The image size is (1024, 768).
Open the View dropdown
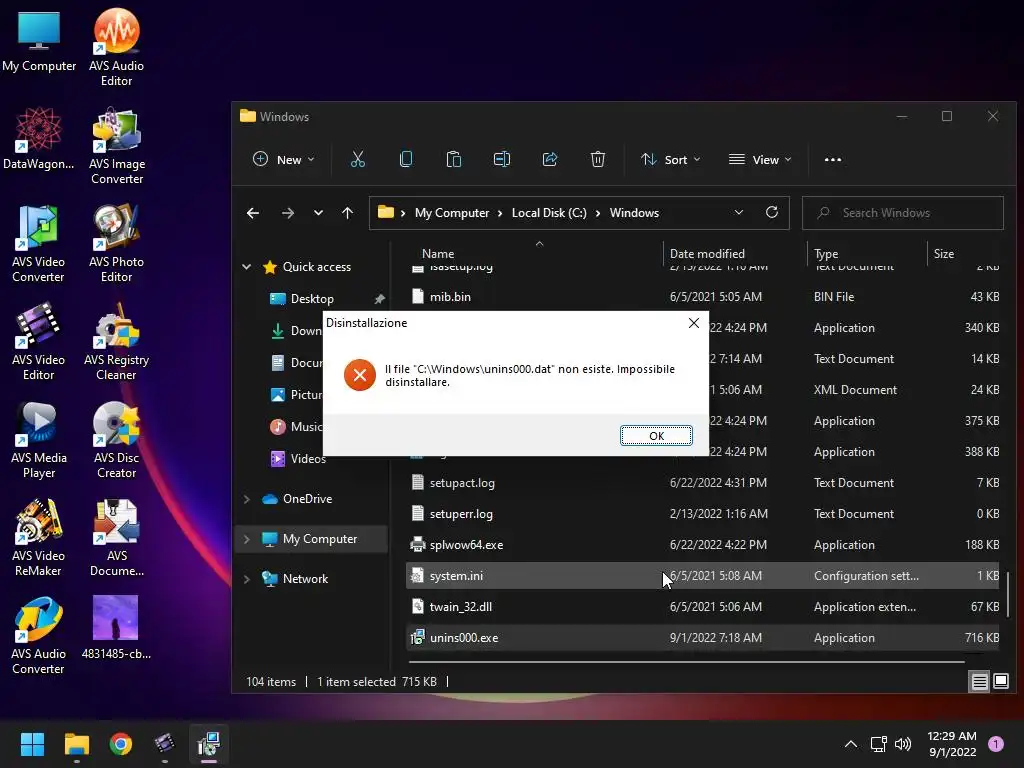[760, 159]
